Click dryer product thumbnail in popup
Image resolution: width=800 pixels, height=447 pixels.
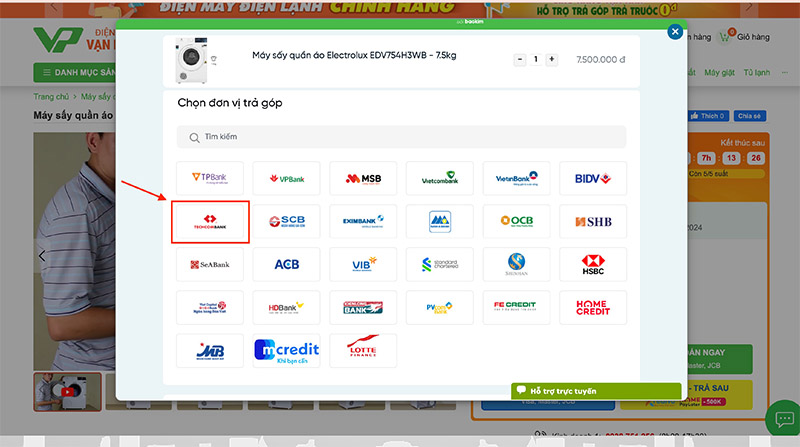click(192, 60)
